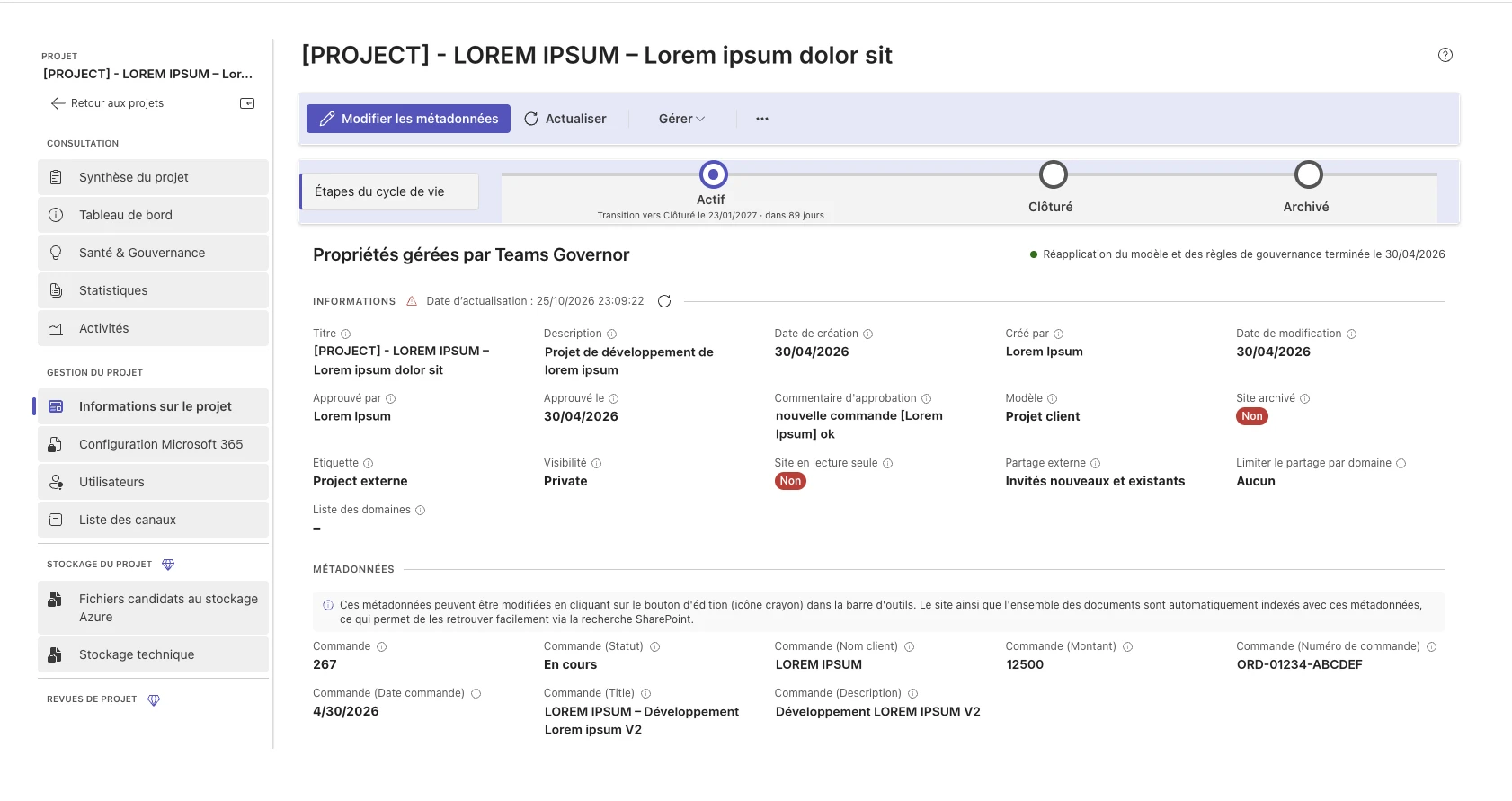Go to Santé & Gouvernance
The image size is (1512, 801).
[153, 253]
